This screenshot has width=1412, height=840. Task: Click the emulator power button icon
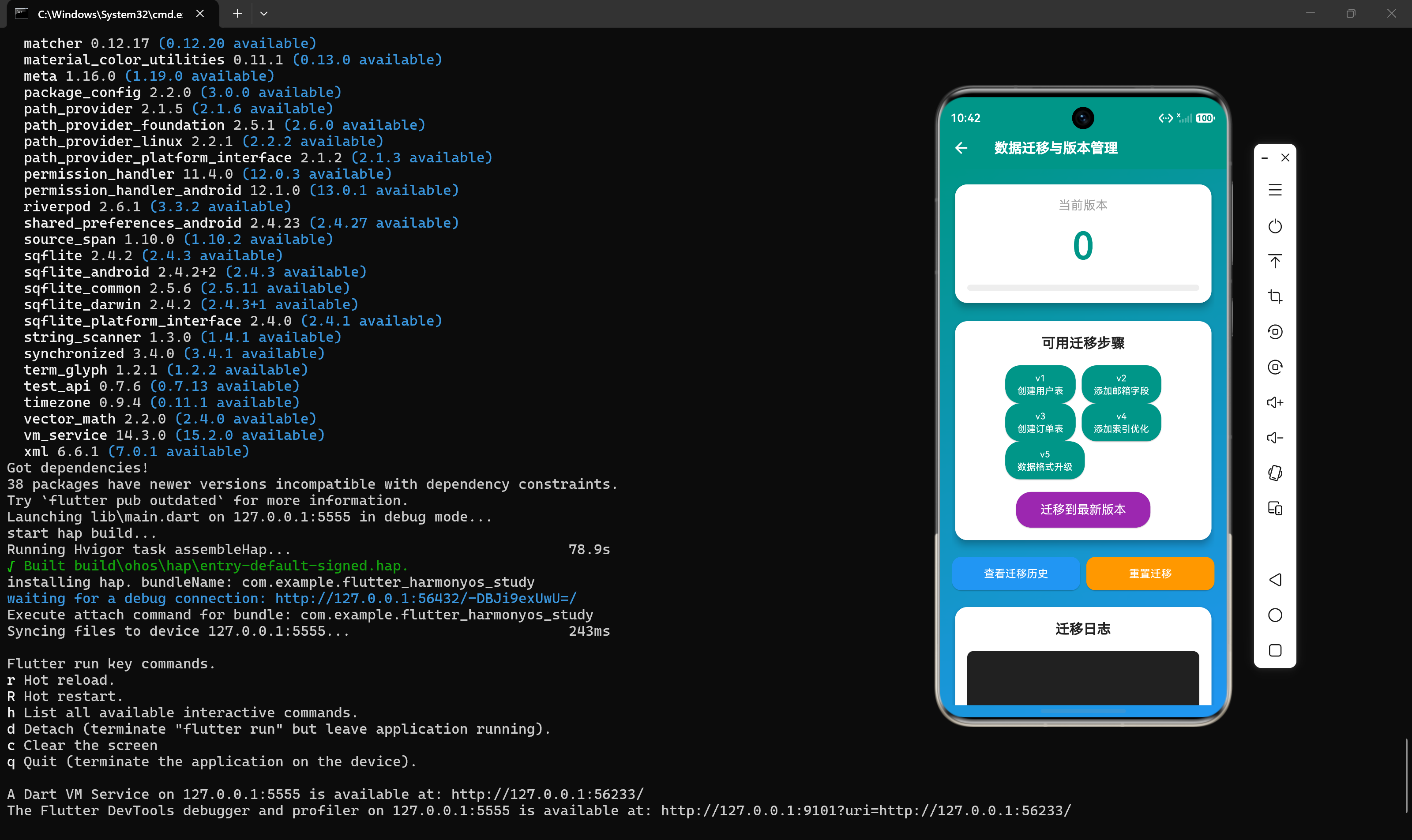pyautogui.click(x=1275, y=226)
